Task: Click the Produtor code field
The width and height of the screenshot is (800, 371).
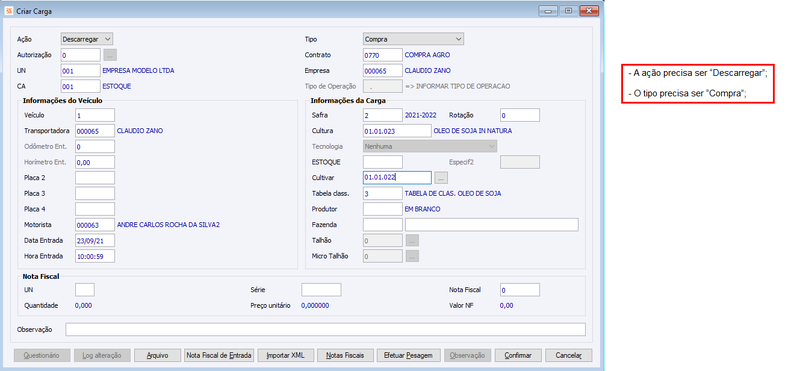Action: 383,209
